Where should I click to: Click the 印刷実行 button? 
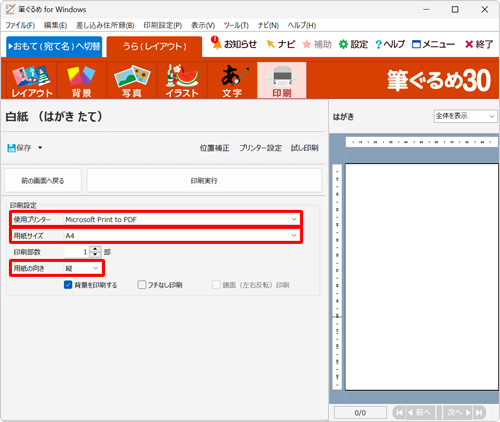204,181
